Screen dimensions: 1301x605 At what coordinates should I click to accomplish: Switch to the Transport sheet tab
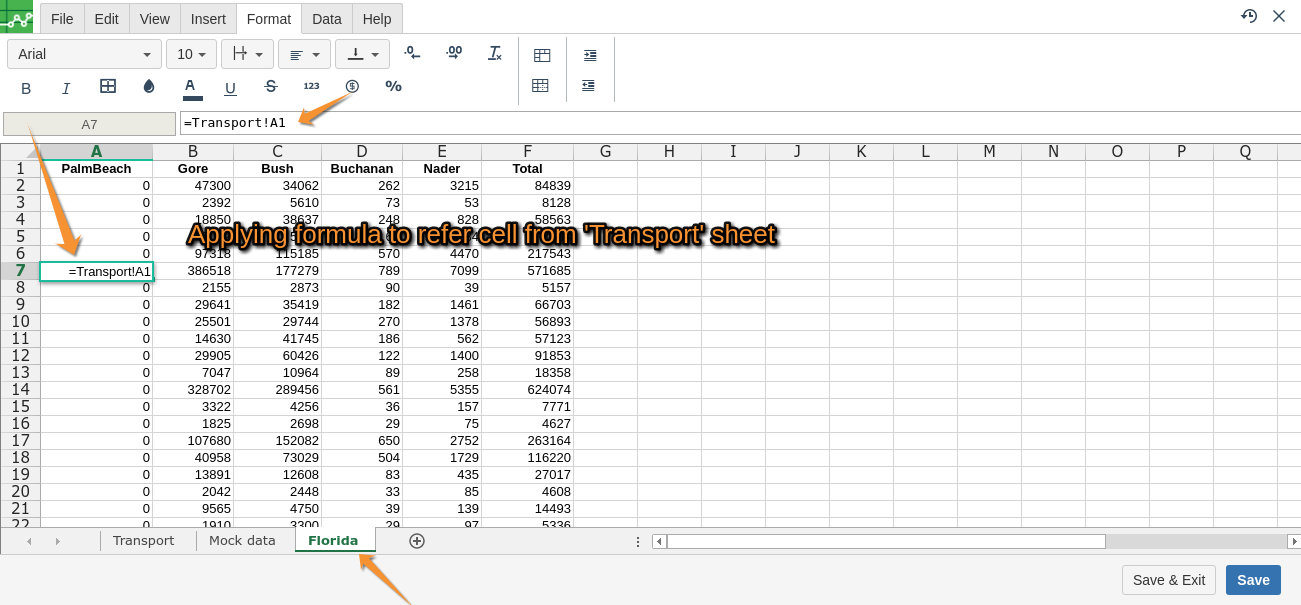coord(143,541)
